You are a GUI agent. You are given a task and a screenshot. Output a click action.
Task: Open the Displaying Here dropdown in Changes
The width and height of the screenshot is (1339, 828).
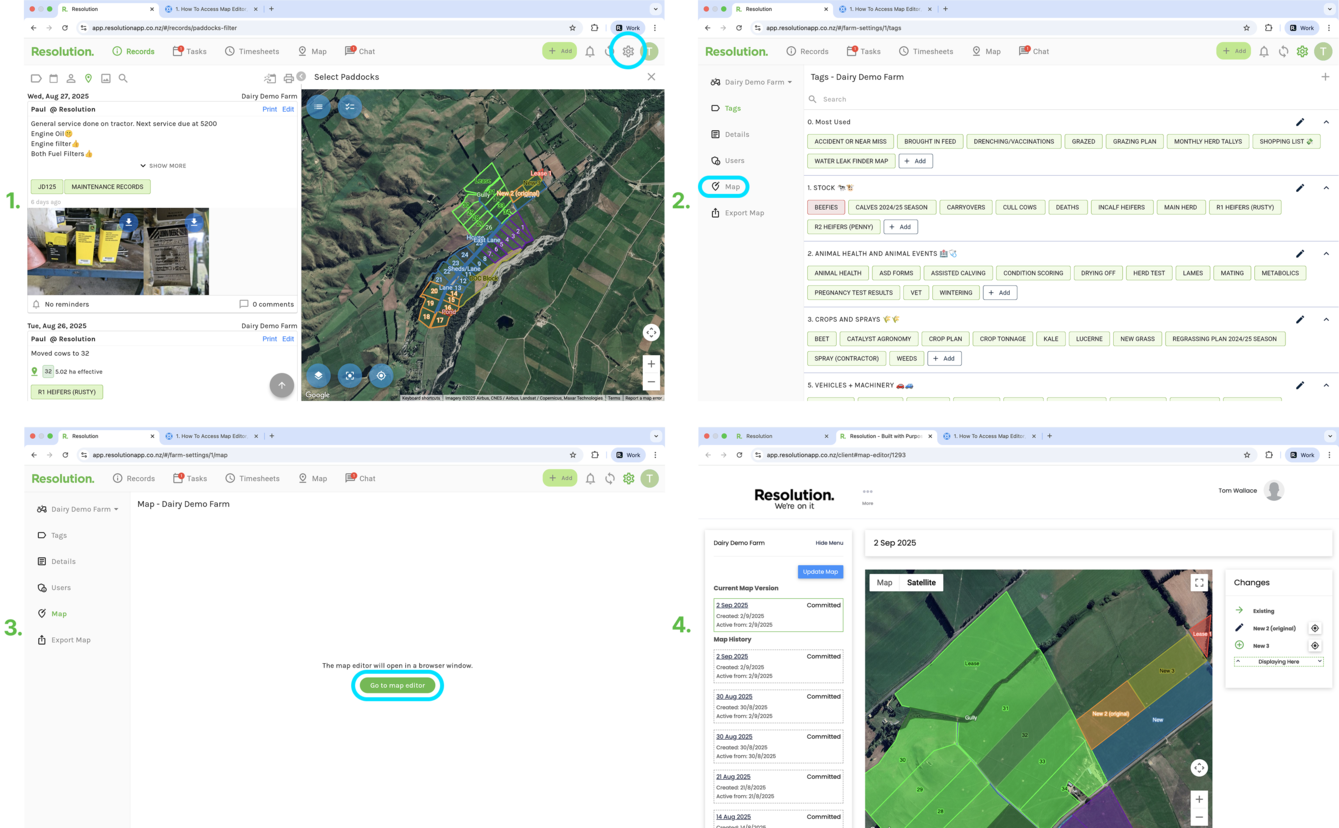click(1278, 662)
